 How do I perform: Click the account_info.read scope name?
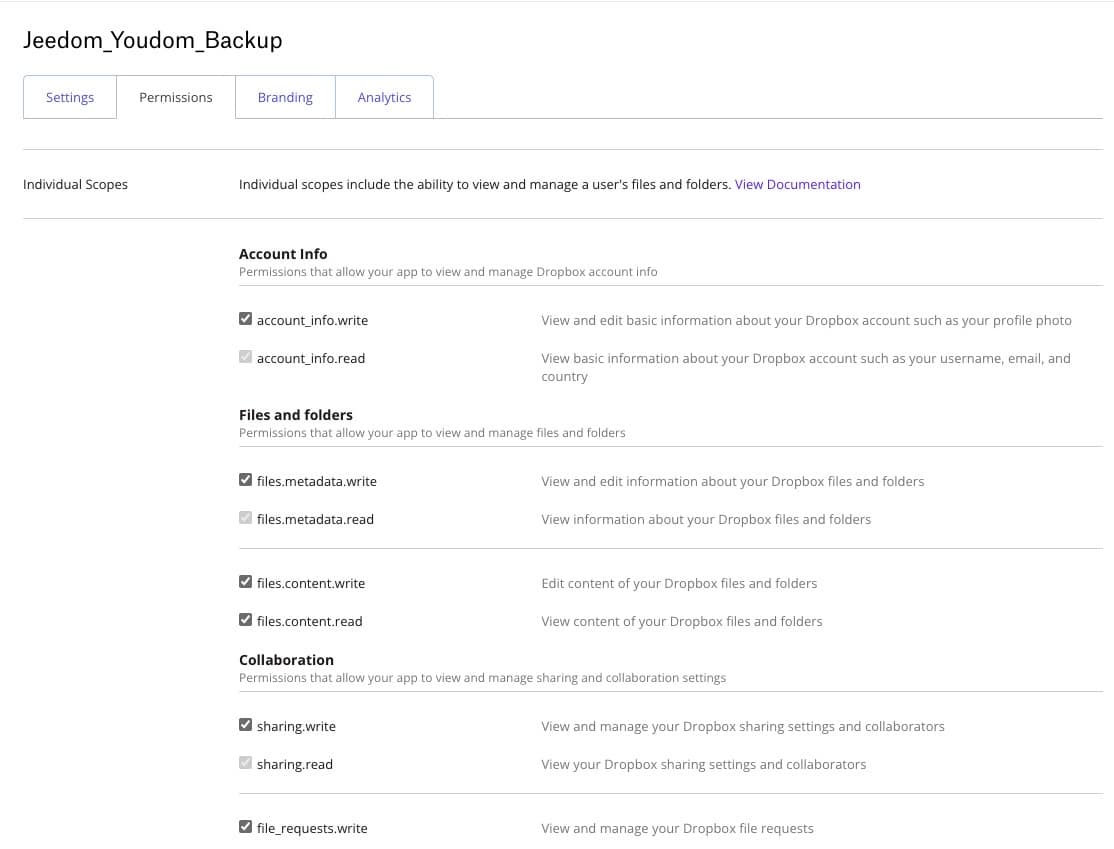click(311, 359)
